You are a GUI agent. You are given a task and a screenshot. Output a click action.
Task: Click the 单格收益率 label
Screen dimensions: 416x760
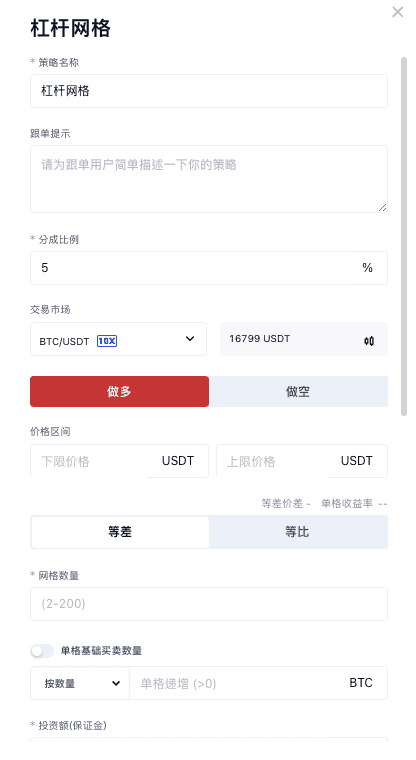347,504
